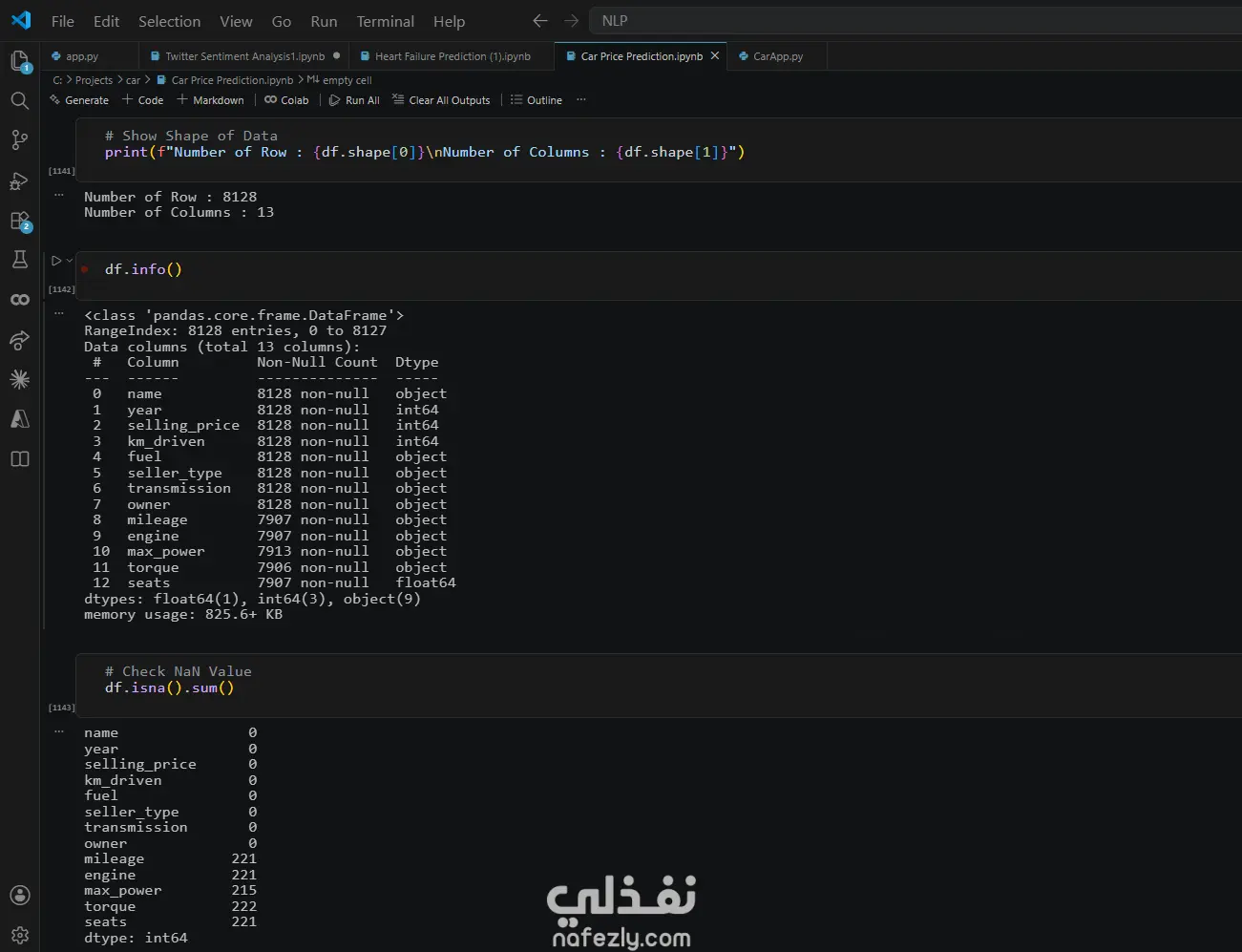The height and width of the screenshot is (952, 1242).
Task: Click the 'memory usage: 825.6+ KB' line
Action: point(183,614)
